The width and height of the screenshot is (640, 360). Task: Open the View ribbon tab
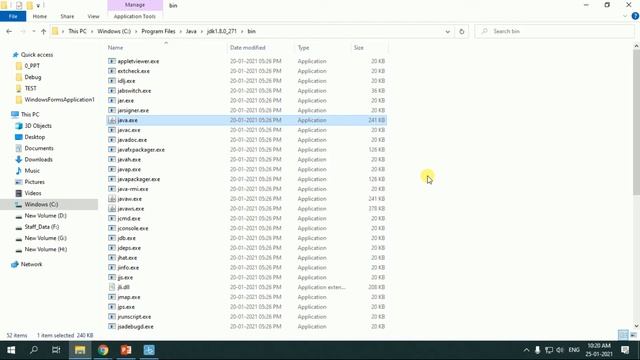[x=93, y=16]
